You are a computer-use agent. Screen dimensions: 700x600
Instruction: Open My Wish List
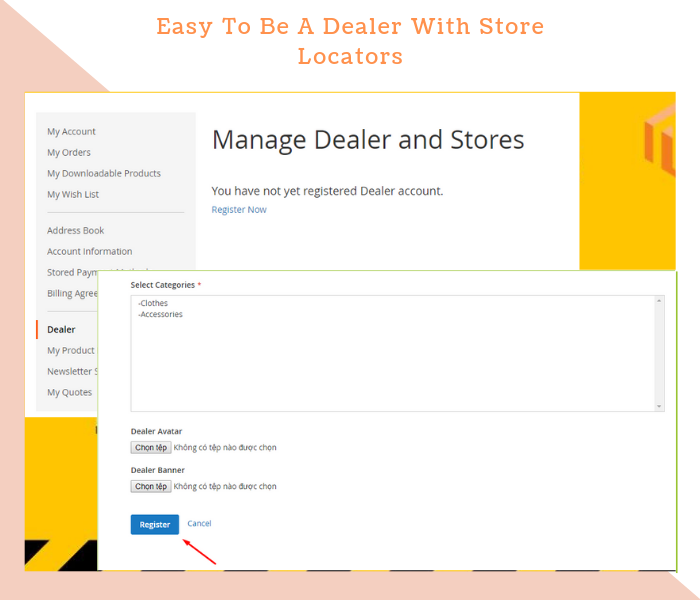click(x=73, y=195)
